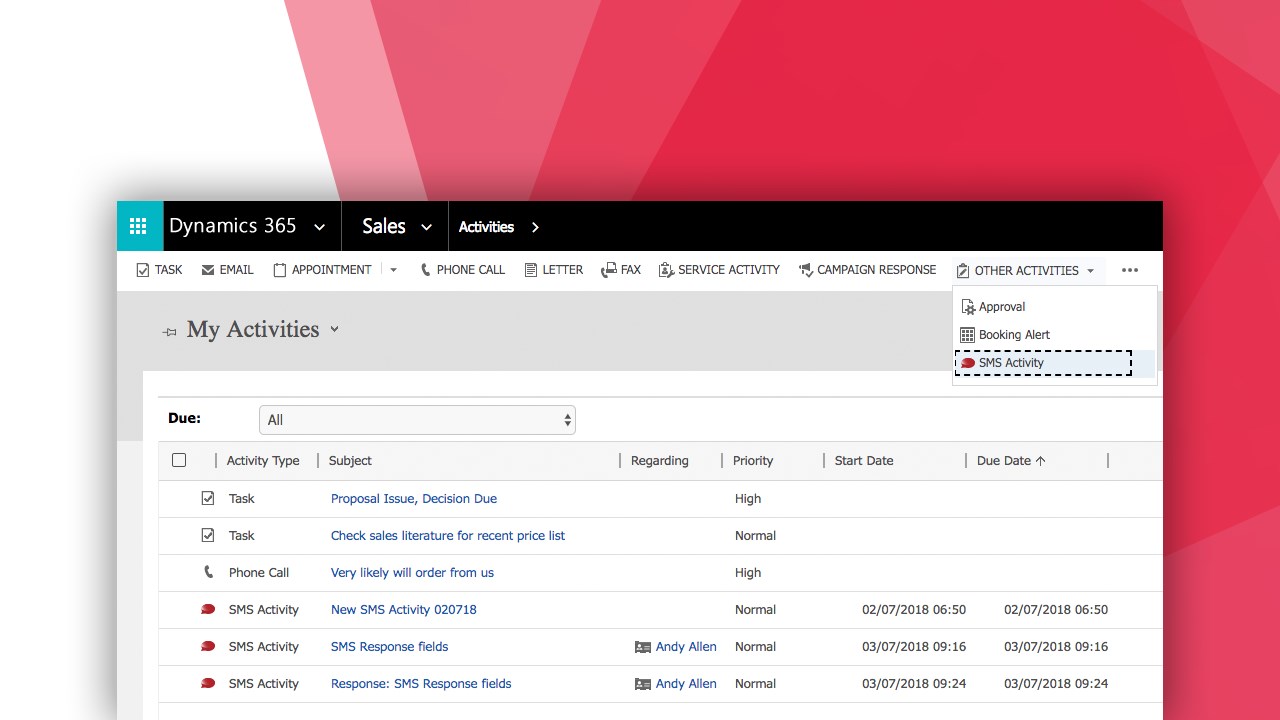Click SMS icon in SMS Response fields row
The width and height of the screenshot is (1280, 720).
pos(208,646)
